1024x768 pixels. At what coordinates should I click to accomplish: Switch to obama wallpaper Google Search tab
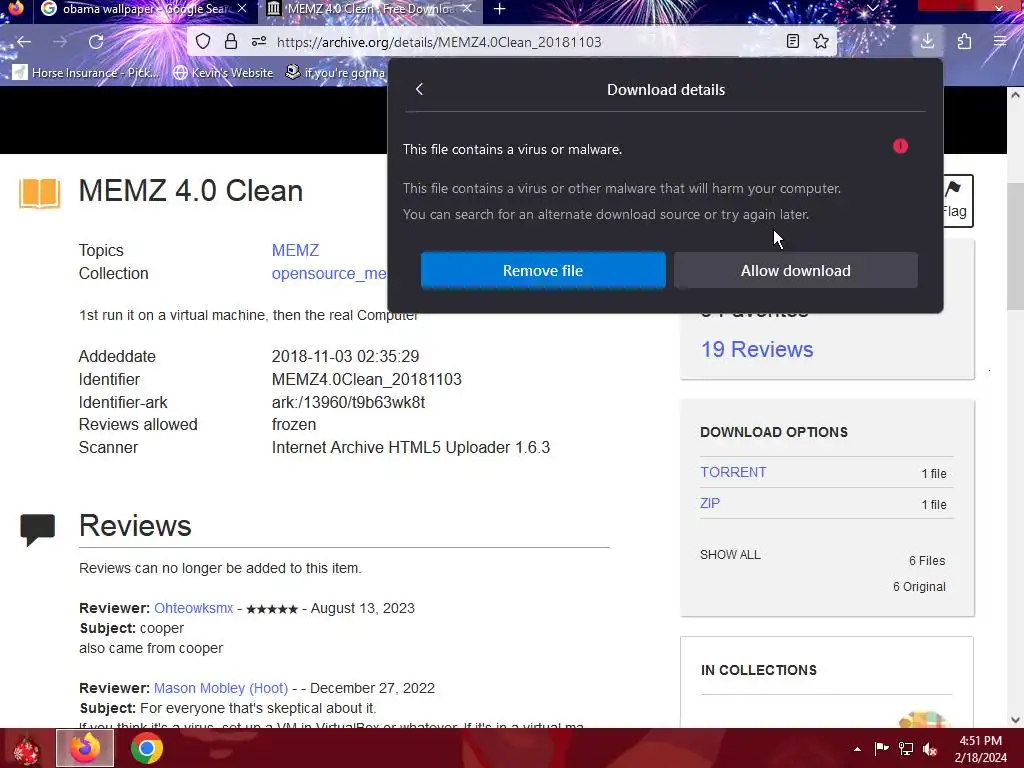(x=144, y=9)
